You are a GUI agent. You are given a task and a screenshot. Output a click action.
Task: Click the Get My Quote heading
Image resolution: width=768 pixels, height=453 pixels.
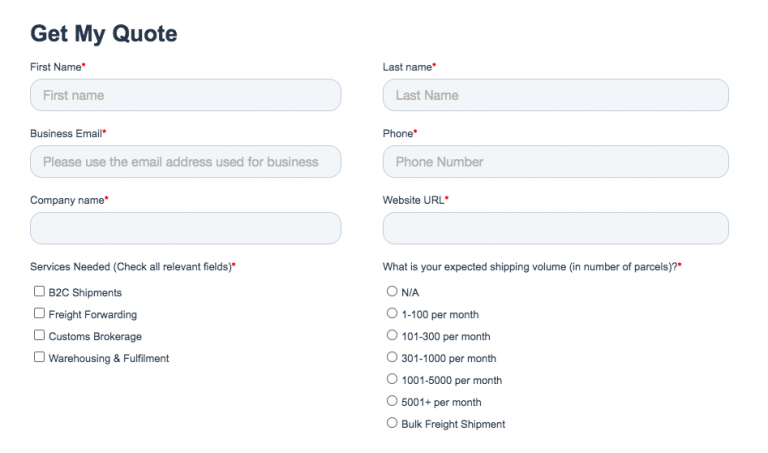(x=104, y=33)
